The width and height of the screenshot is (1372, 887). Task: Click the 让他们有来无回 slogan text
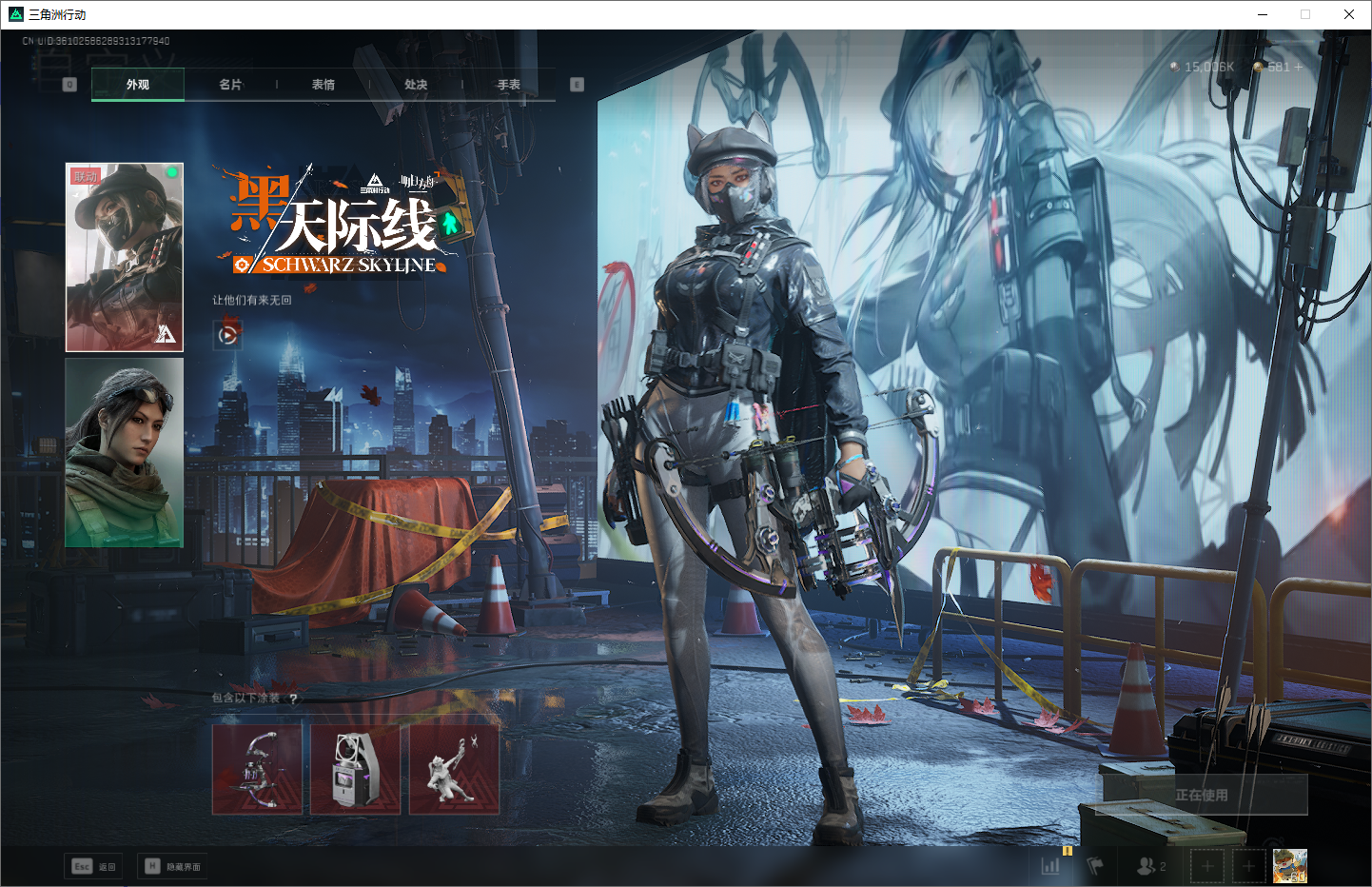point(252,300)
